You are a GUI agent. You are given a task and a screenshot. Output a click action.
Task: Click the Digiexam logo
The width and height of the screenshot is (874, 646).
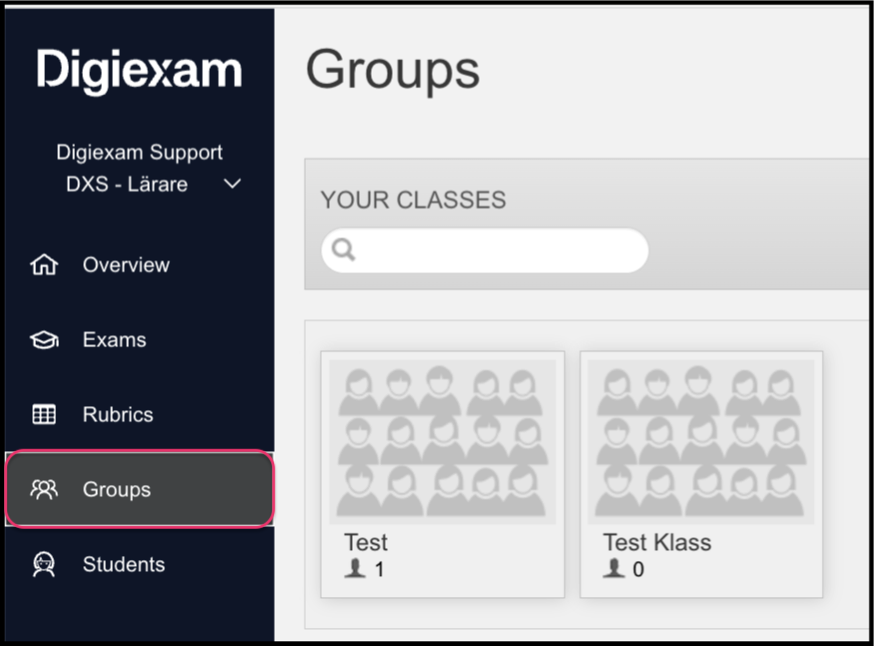tap(139, 71)
